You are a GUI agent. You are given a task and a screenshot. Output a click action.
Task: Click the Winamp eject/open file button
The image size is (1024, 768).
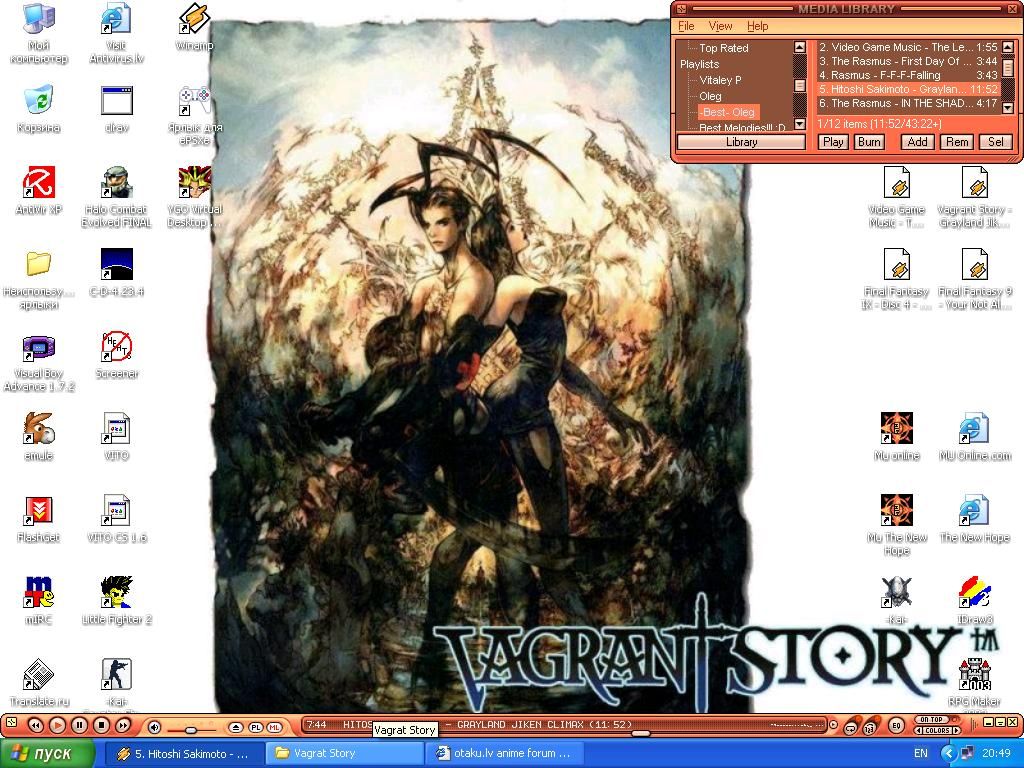[x=236, y=728]
